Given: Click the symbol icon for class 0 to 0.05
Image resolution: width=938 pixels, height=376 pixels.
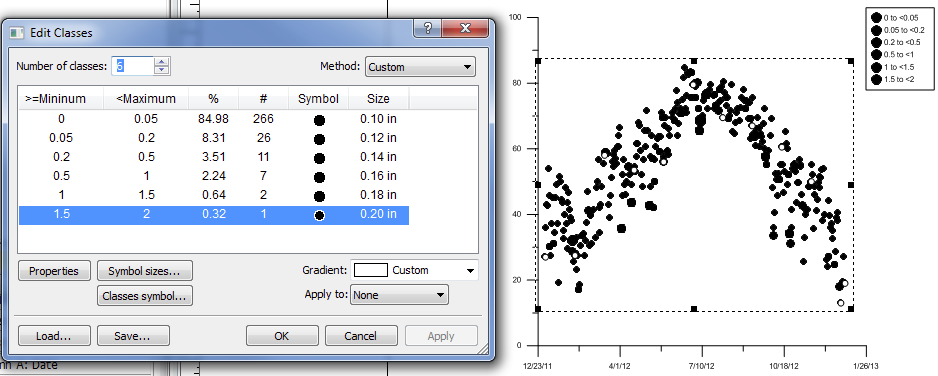Looking at the screenshot, I should tap(319, 120).
